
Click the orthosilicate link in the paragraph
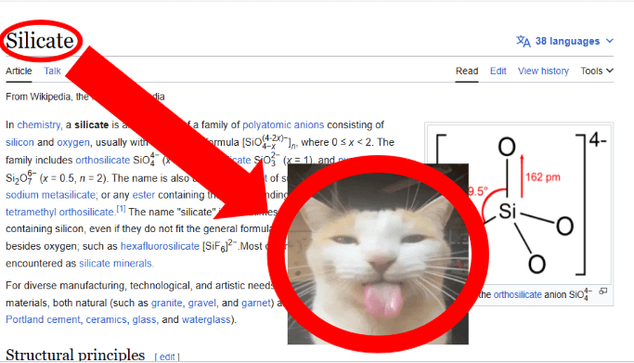point(103,160)
